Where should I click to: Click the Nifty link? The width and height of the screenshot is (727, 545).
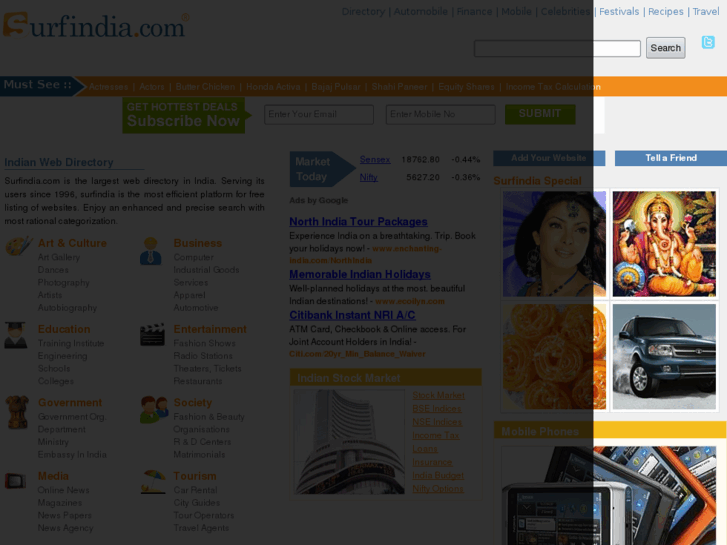tap(369, 177)
